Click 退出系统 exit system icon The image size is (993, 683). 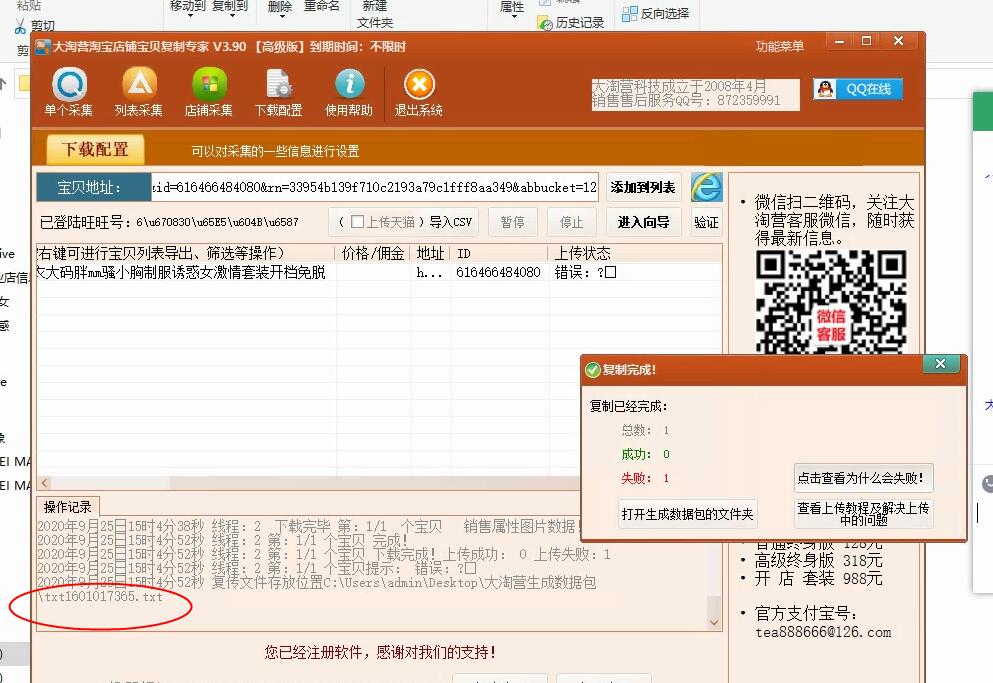click(419, 93)
